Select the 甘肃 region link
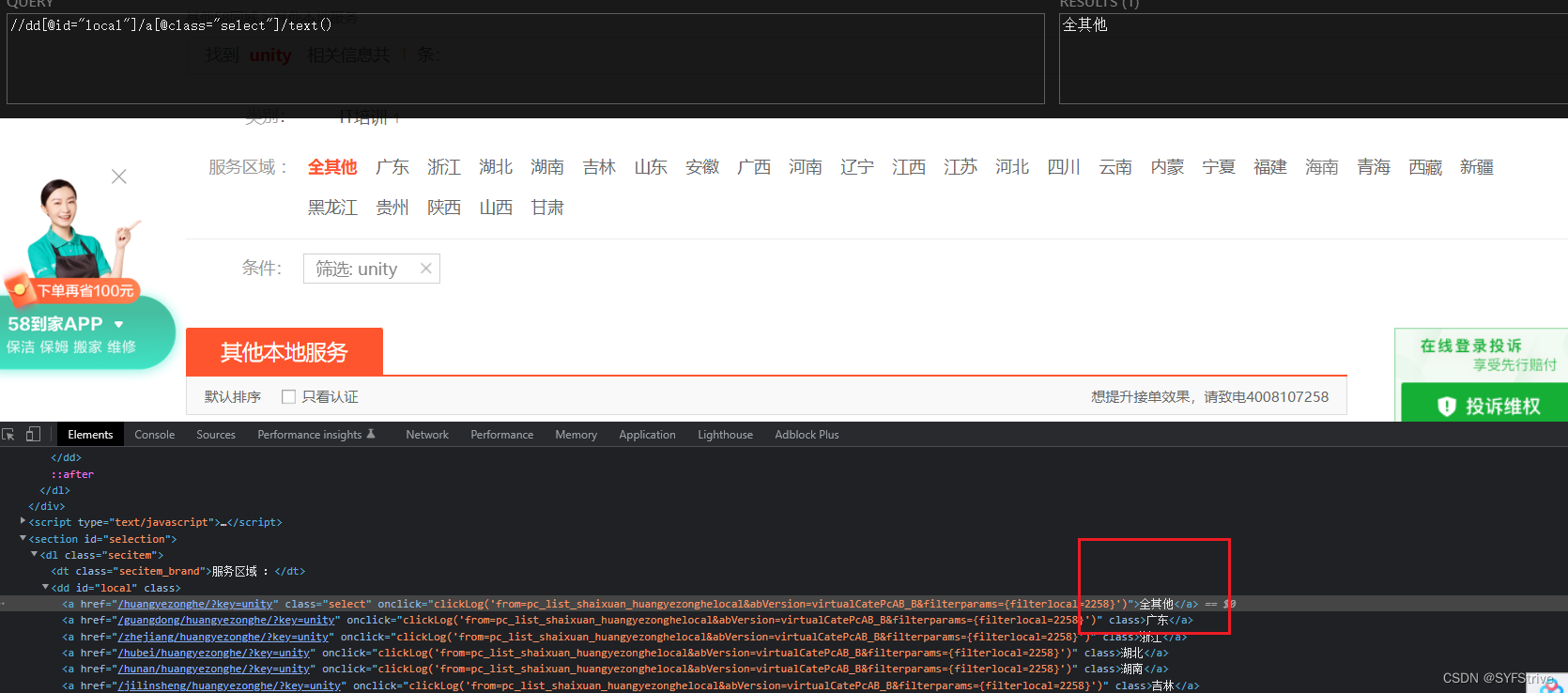The width and height of the screenshot is (1568, 693). tap(547, 208)
